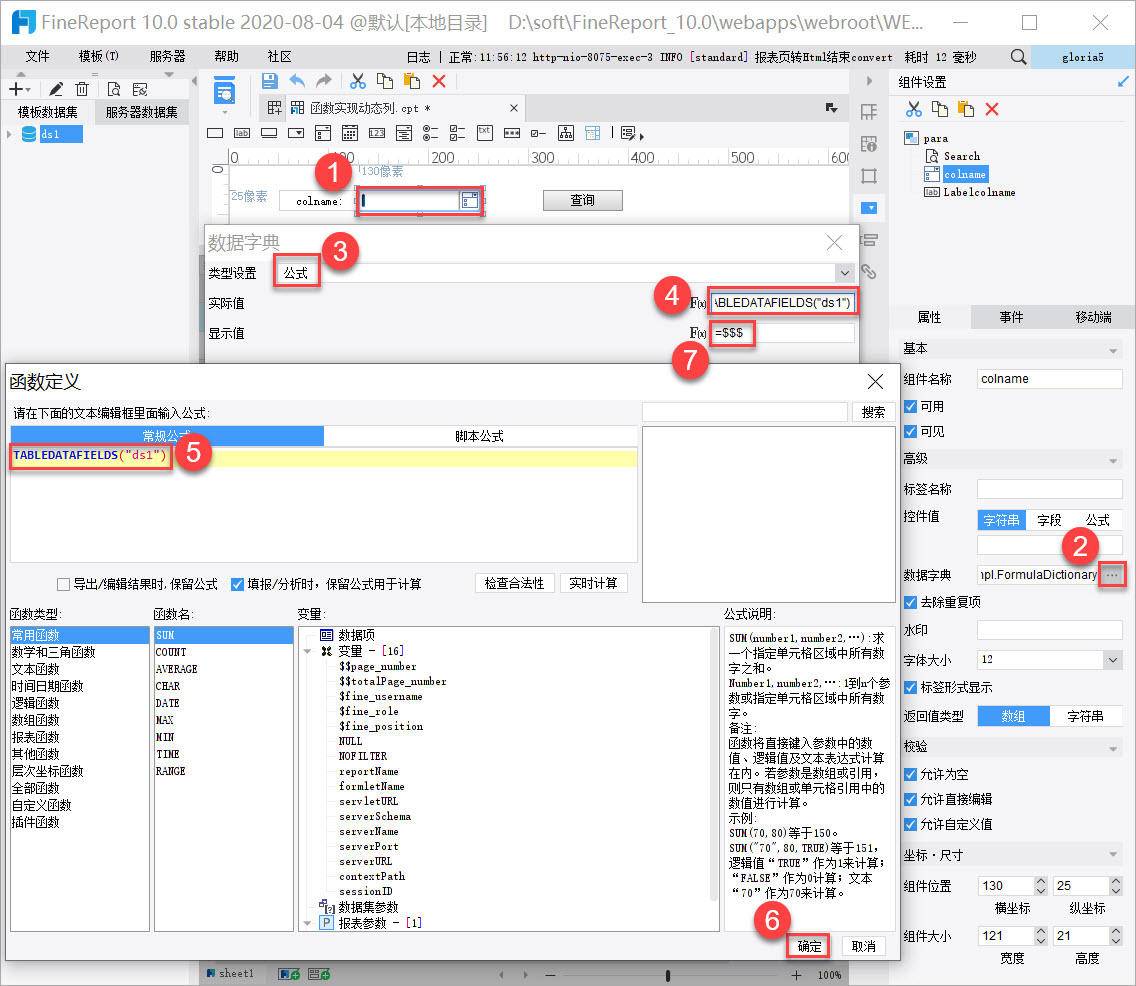Screen dimensions: 1136x986
Task: Click the 组件名称 input field
Action: [1049, 379]
